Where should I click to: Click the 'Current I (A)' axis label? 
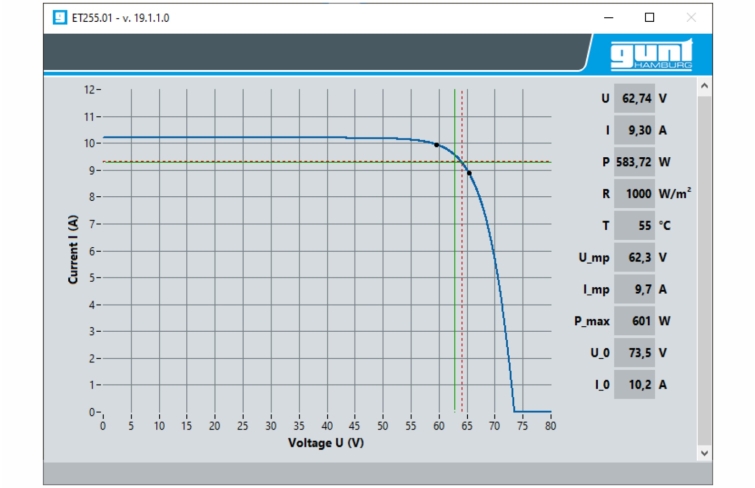[73, 250]
